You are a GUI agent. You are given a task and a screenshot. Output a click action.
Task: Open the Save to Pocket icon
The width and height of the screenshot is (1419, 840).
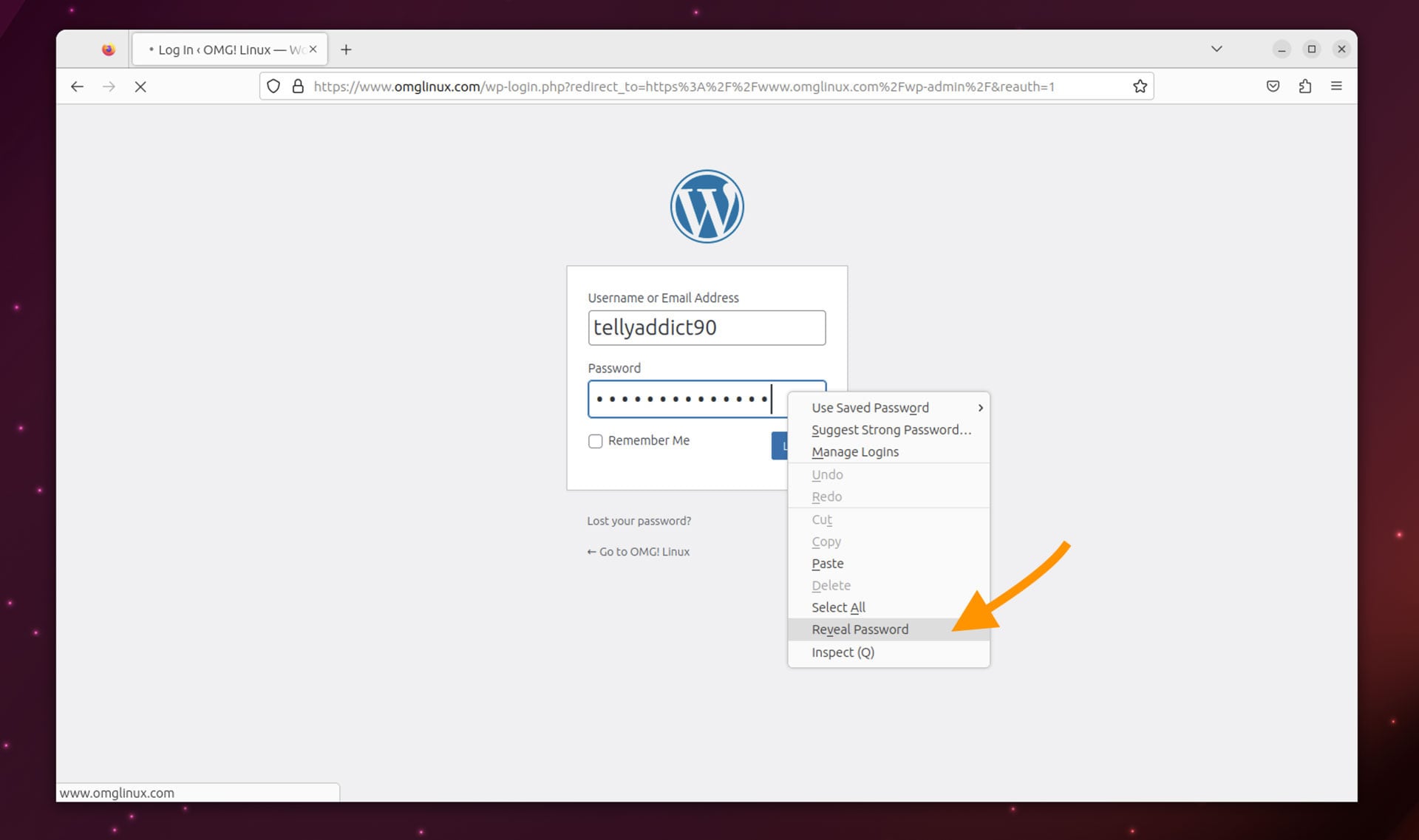tap(1273, 86)
